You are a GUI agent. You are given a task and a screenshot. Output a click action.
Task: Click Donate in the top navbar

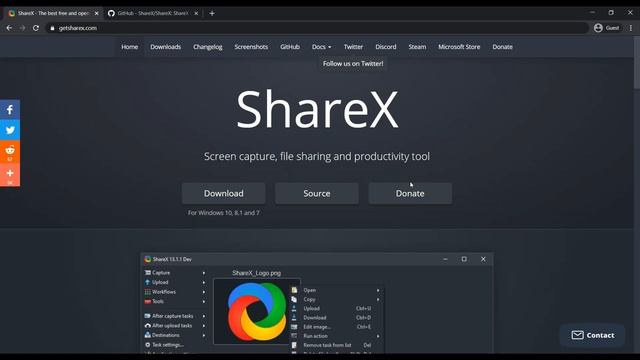[x=502, y=47]
